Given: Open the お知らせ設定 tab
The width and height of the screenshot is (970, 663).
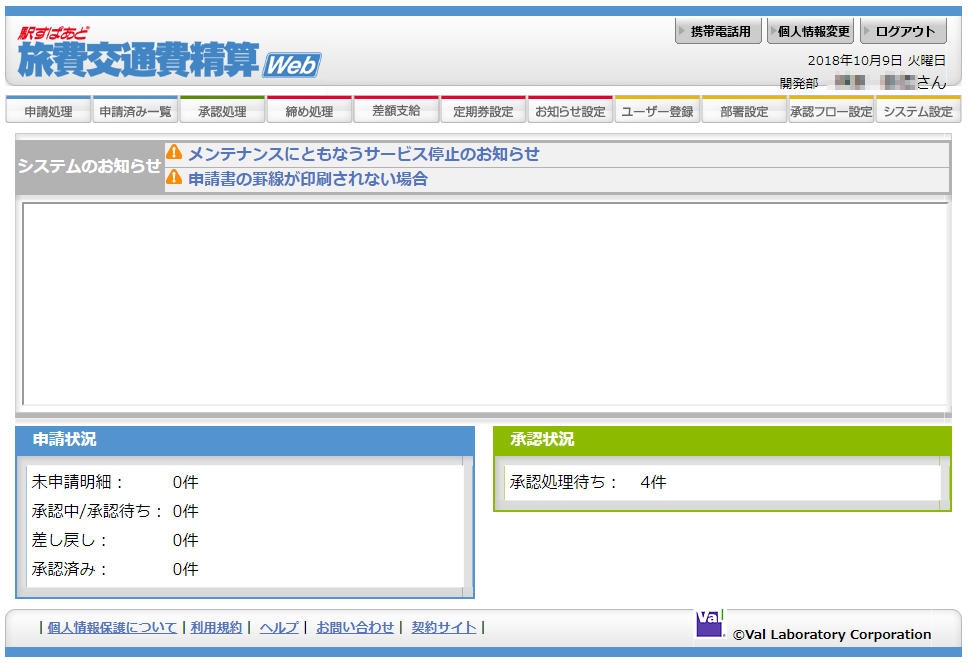Looking at the screenshot, I should coord(570,111).
